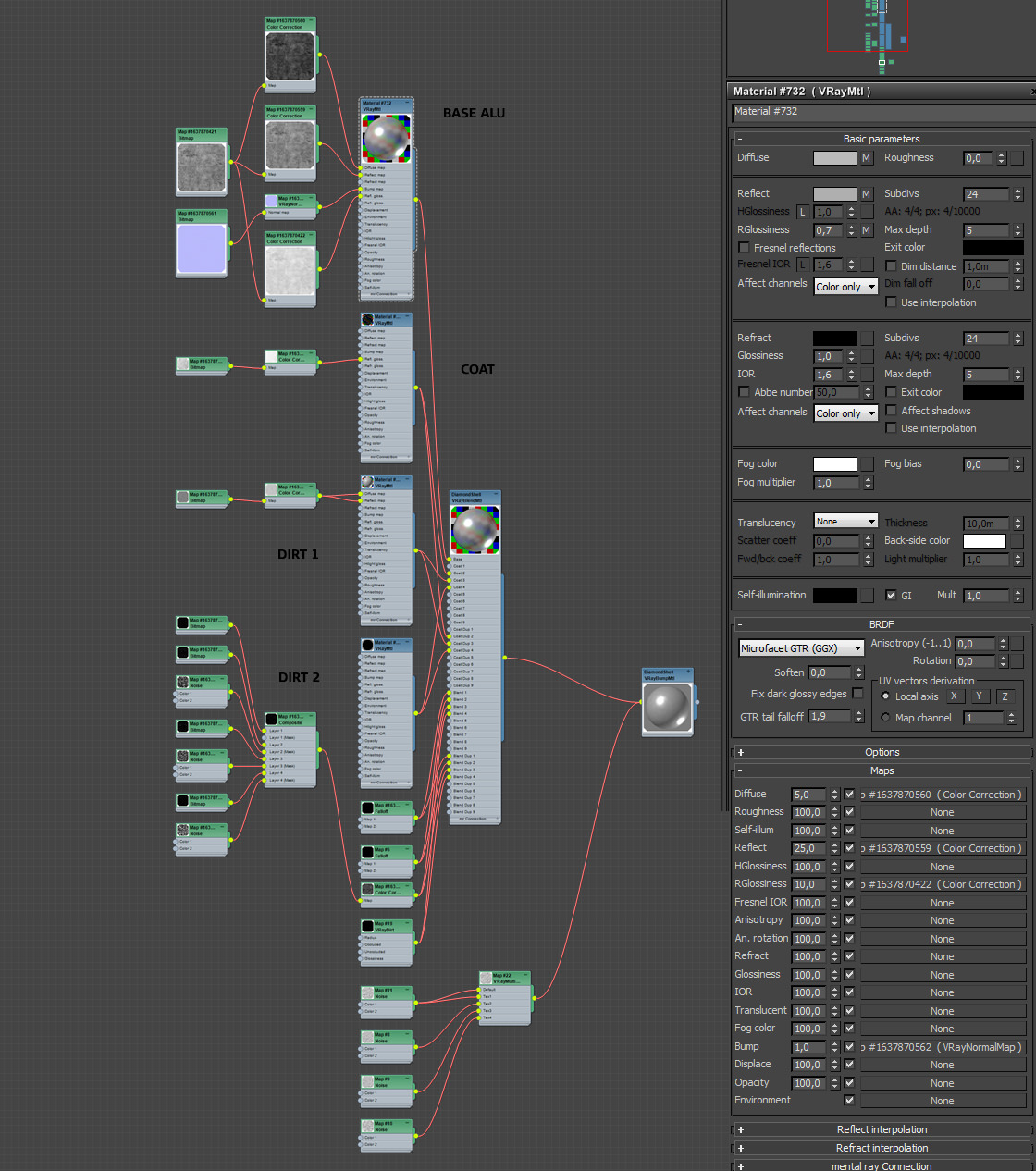Select the Map channel radio button
The width and height of the screenshot is (1036, 1171).
tap(886, 718)
